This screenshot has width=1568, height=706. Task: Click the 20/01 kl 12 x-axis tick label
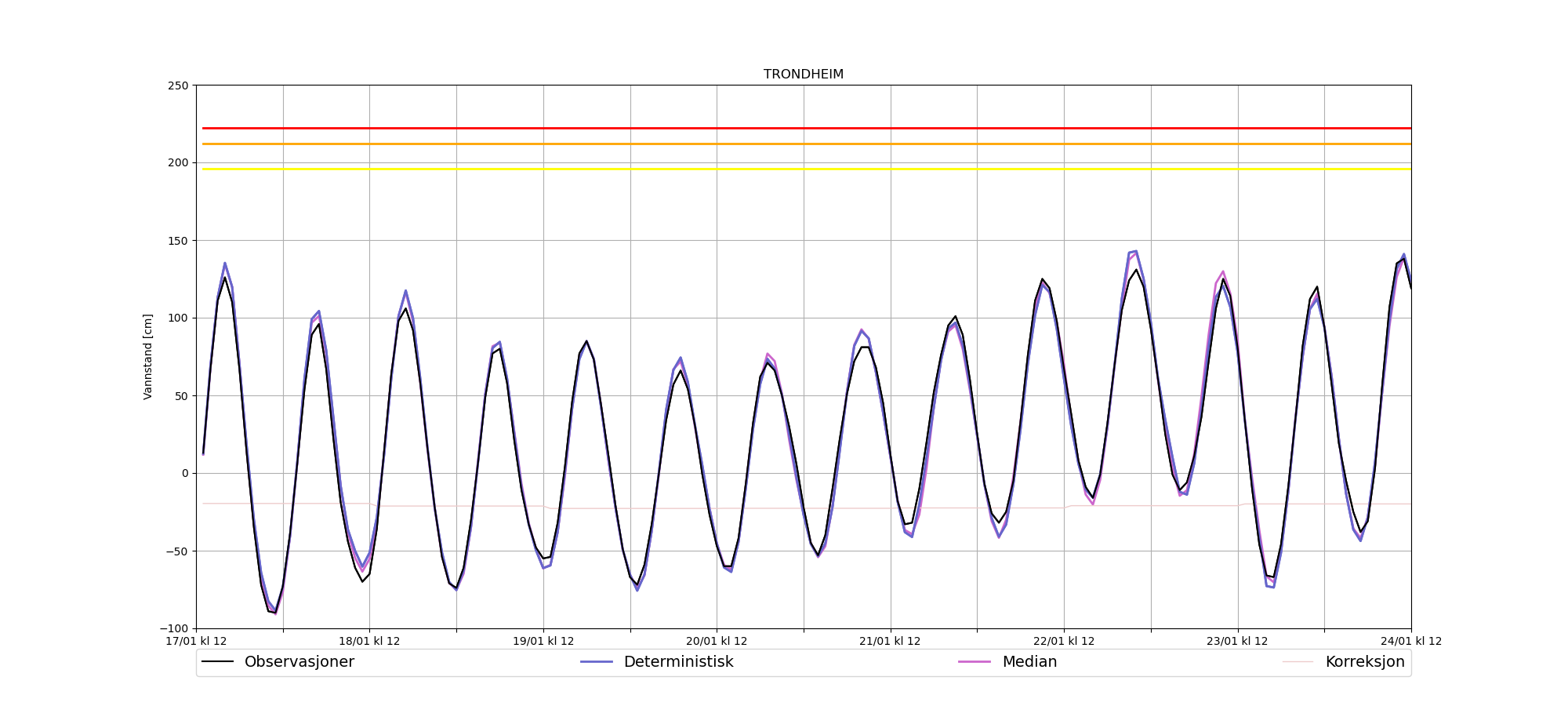pyautogui.click(x=717, y=642)
